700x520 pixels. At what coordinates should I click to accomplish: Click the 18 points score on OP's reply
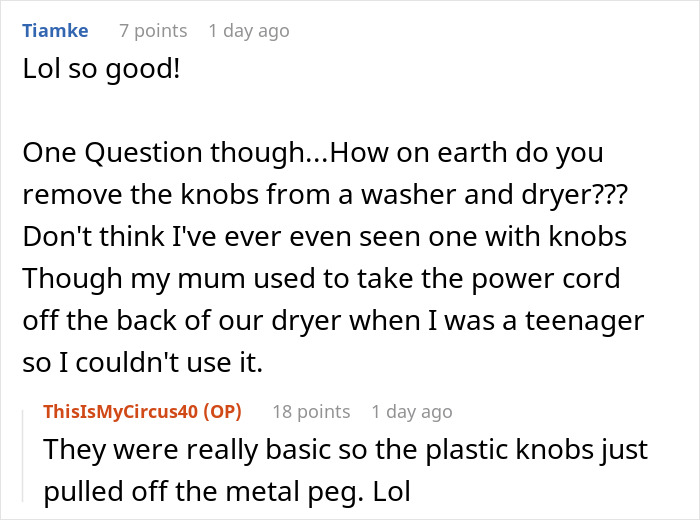click(311, 412)
